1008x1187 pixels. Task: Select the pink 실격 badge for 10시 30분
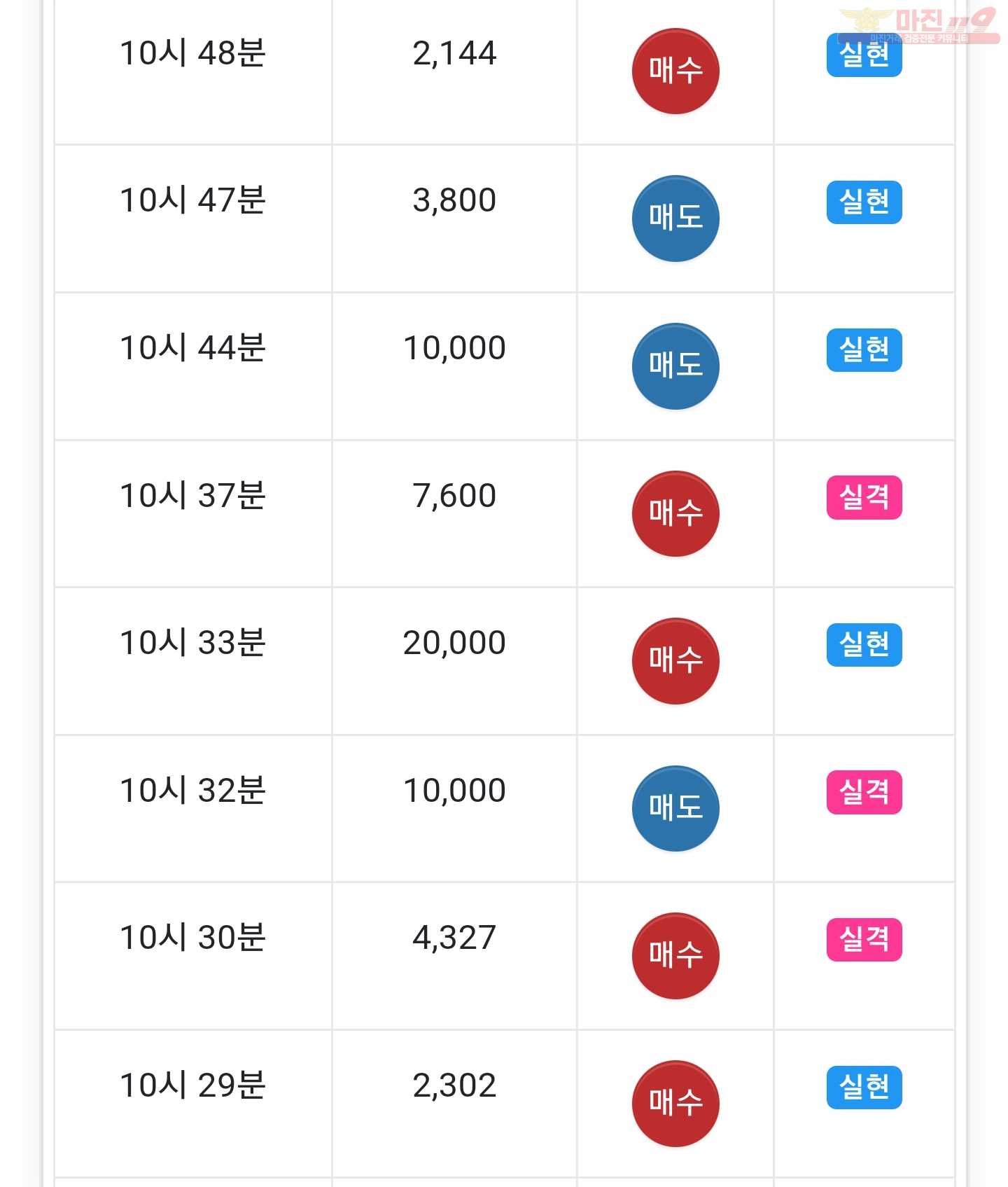[864, 939]
